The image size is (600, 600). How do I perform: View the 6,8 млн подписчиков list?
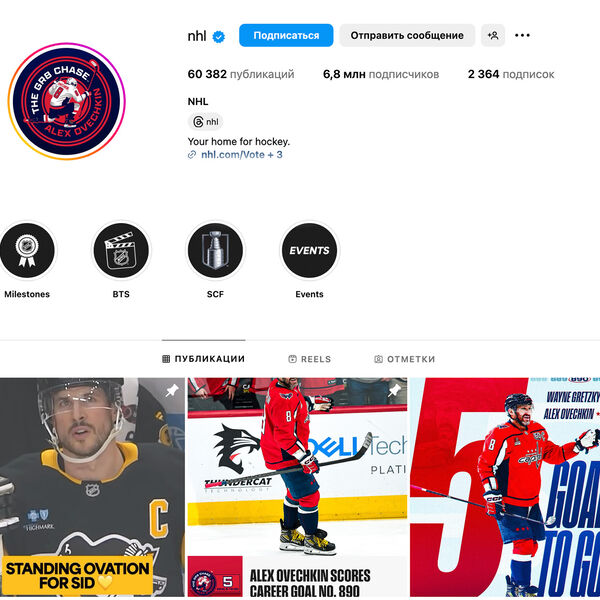click(x=381, y=74)
